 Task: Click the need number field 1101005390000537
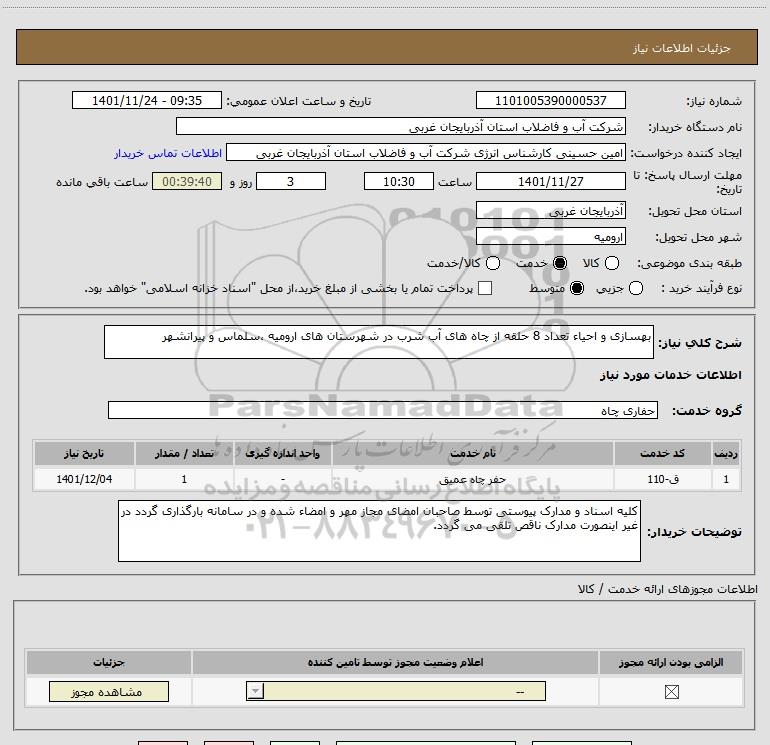(550, 100)
